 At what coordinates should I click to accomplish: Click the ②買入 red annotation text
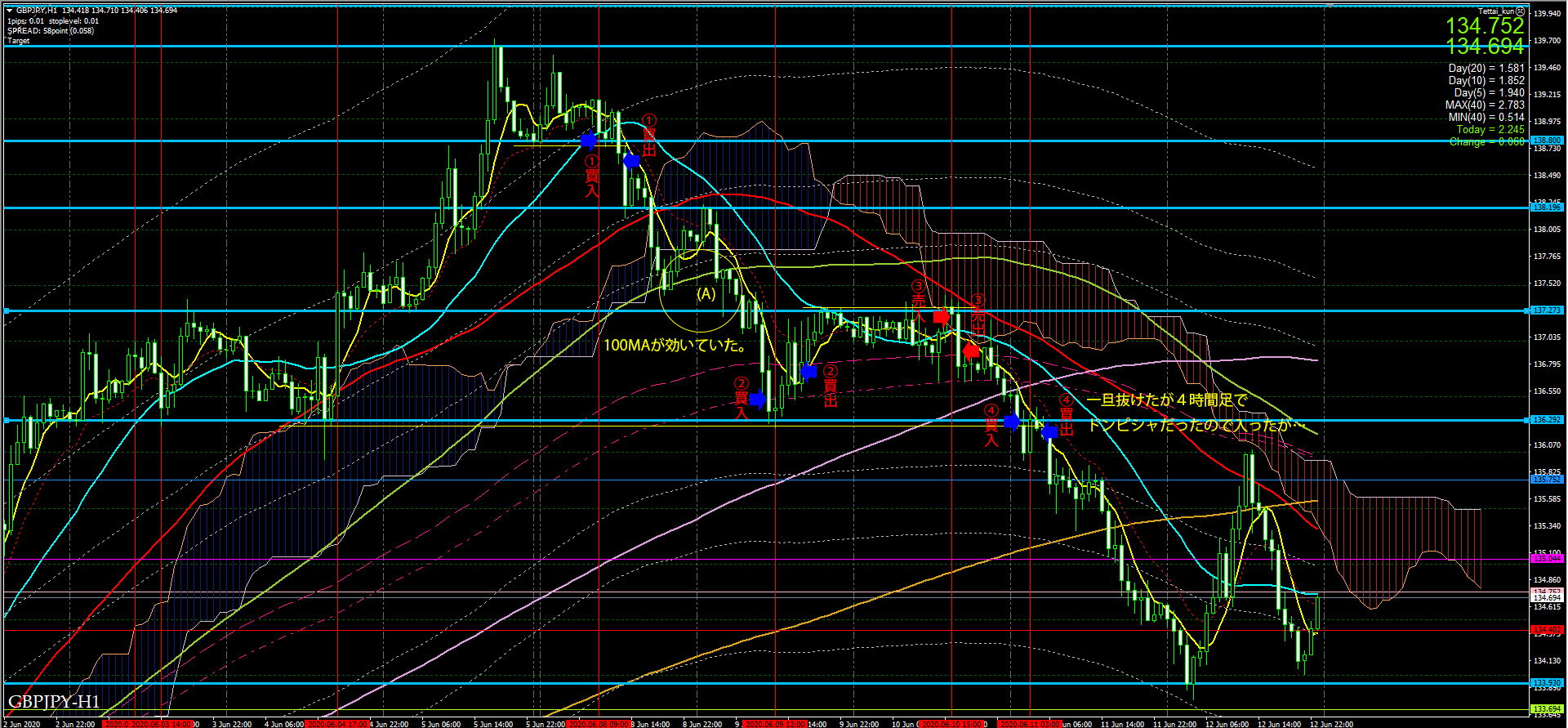741,398
